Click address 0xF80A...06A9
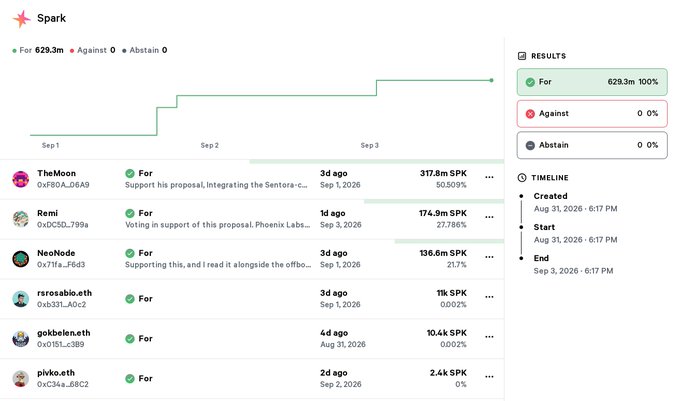 point(63,185)
